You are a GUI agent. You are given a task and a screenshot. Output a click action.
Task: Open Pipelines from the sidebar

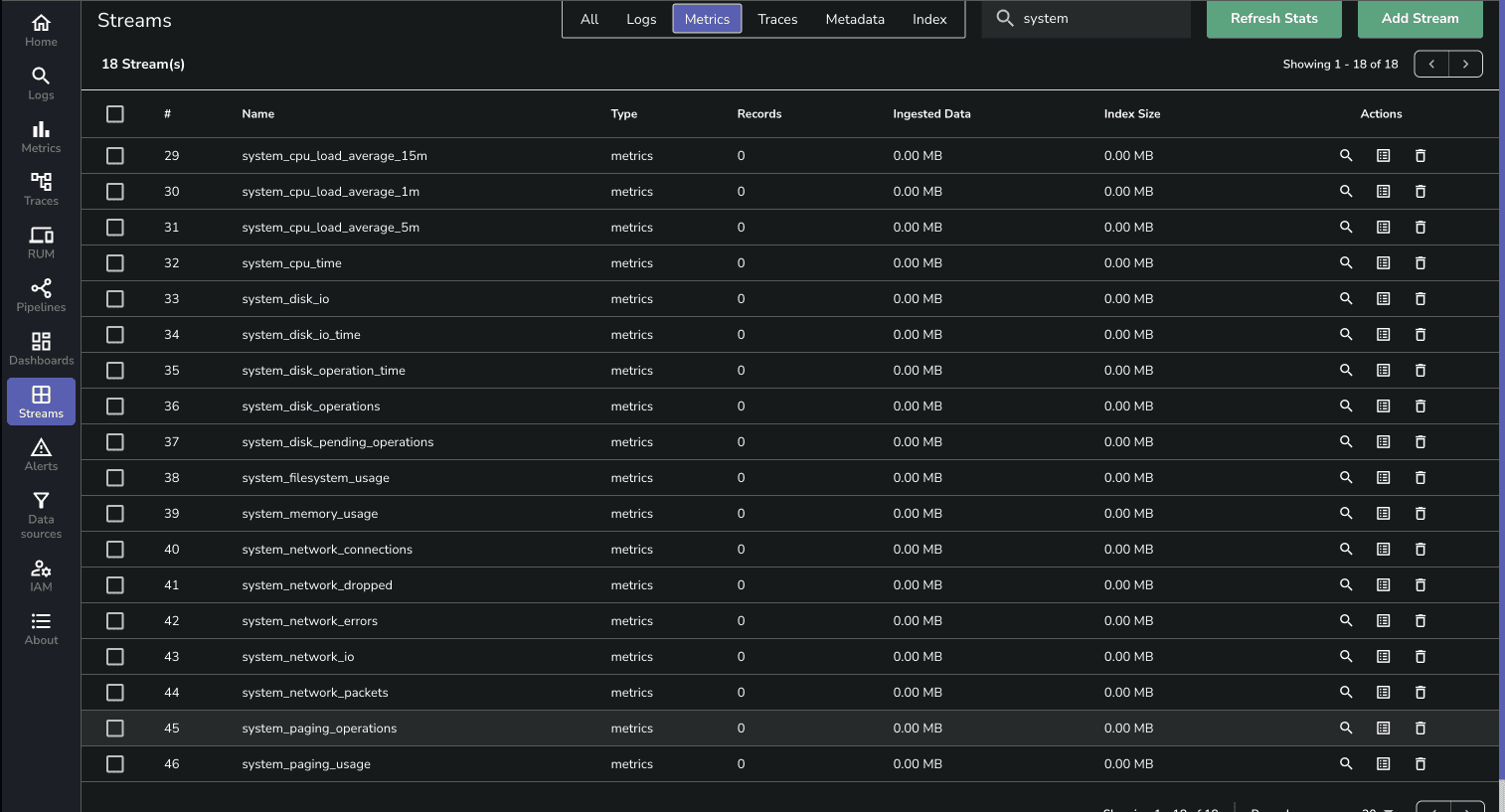[x=41, y=295]
